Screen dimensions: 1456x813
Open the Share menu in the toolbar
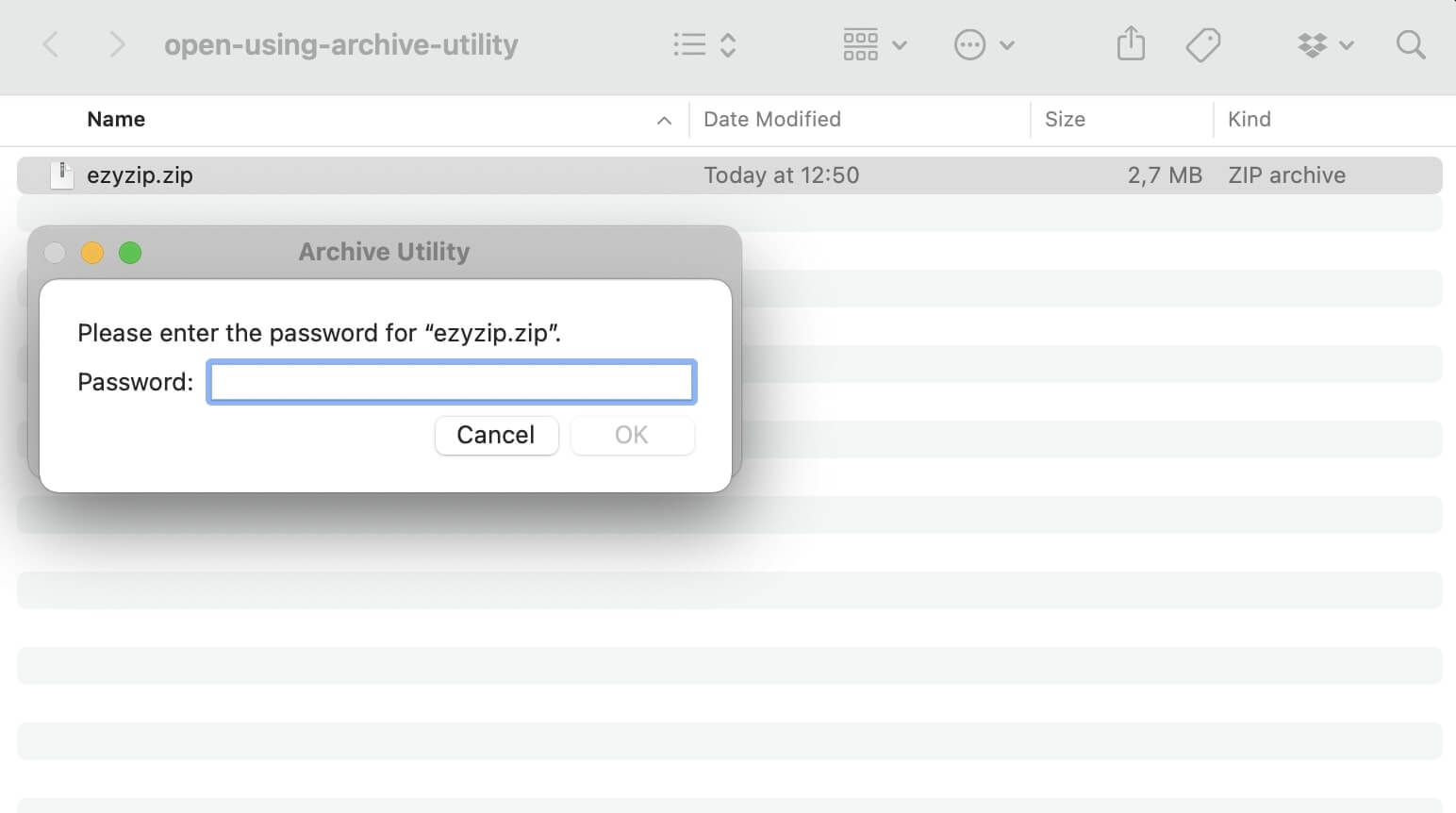(1130, 43)
